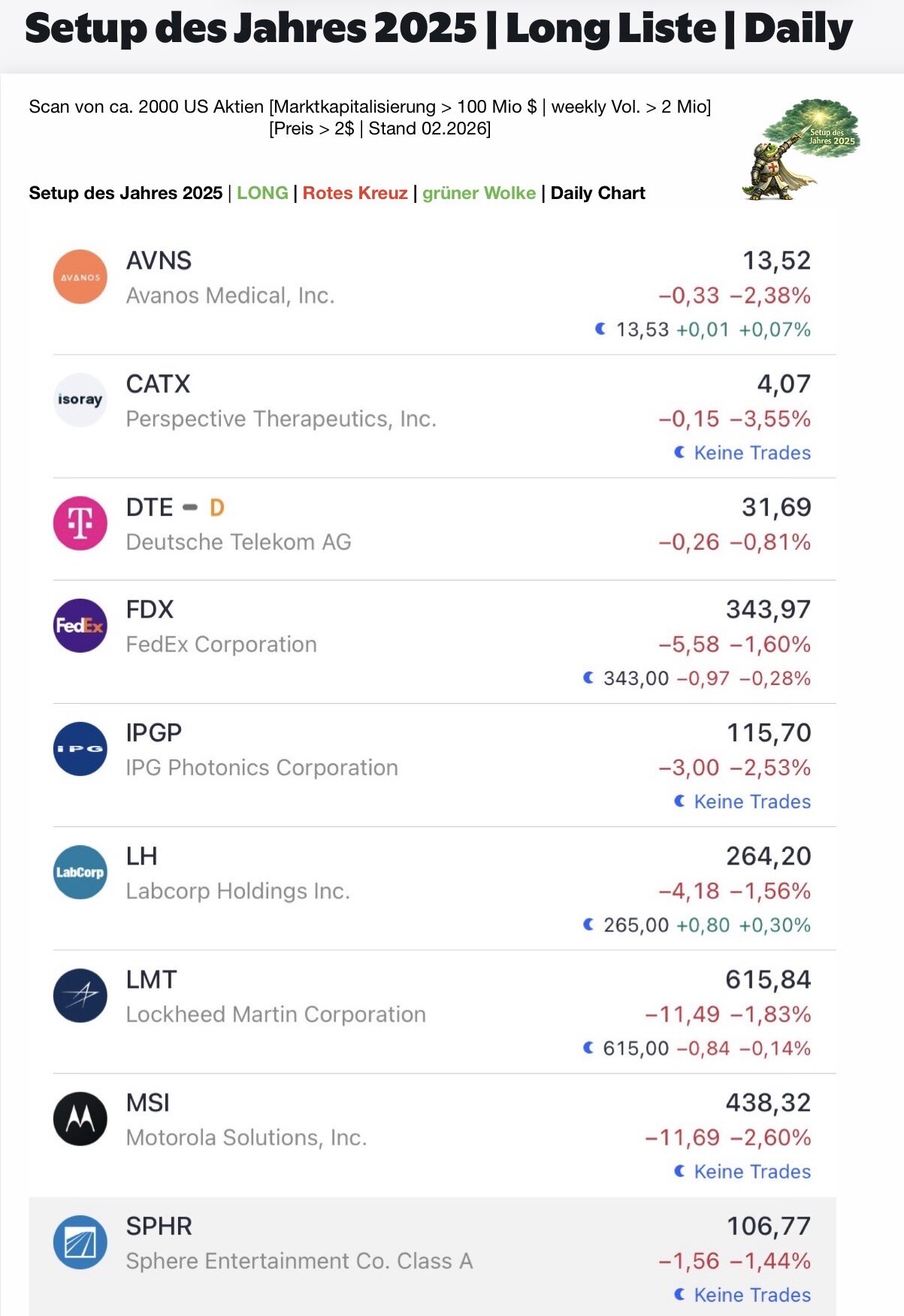Click Keine Trades under CATX price

pos(751,453)
